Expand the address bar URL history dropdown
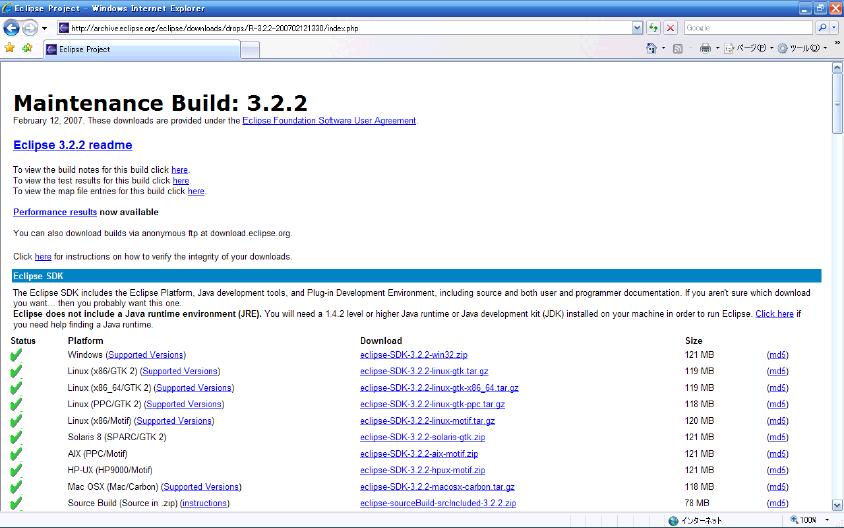This screenshot has height=528, width=844. [x=637, y=28]
